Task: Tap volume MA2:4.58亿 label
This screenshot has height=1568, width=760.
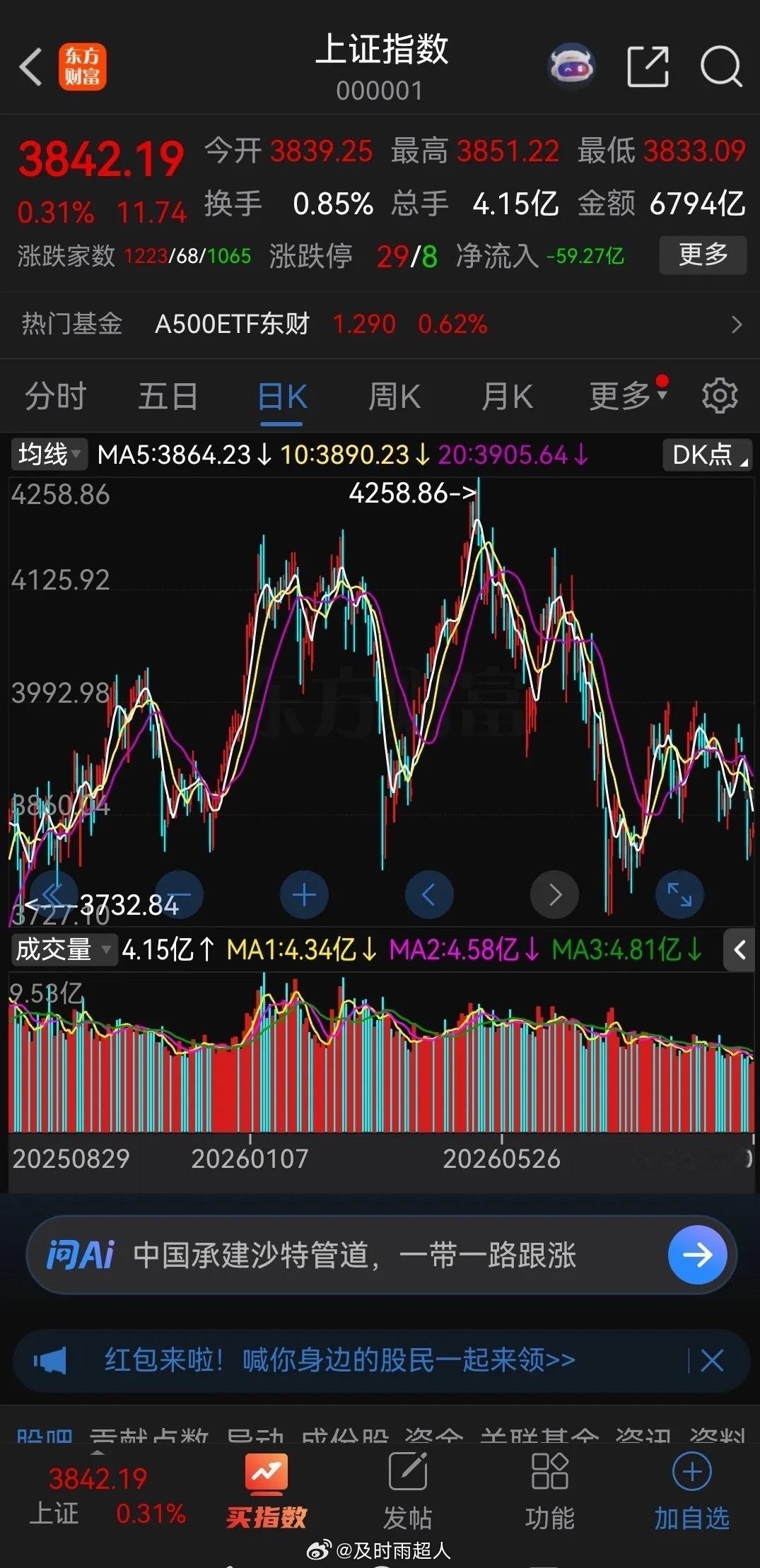Action: pyautogui.click(x=464, y=949)
